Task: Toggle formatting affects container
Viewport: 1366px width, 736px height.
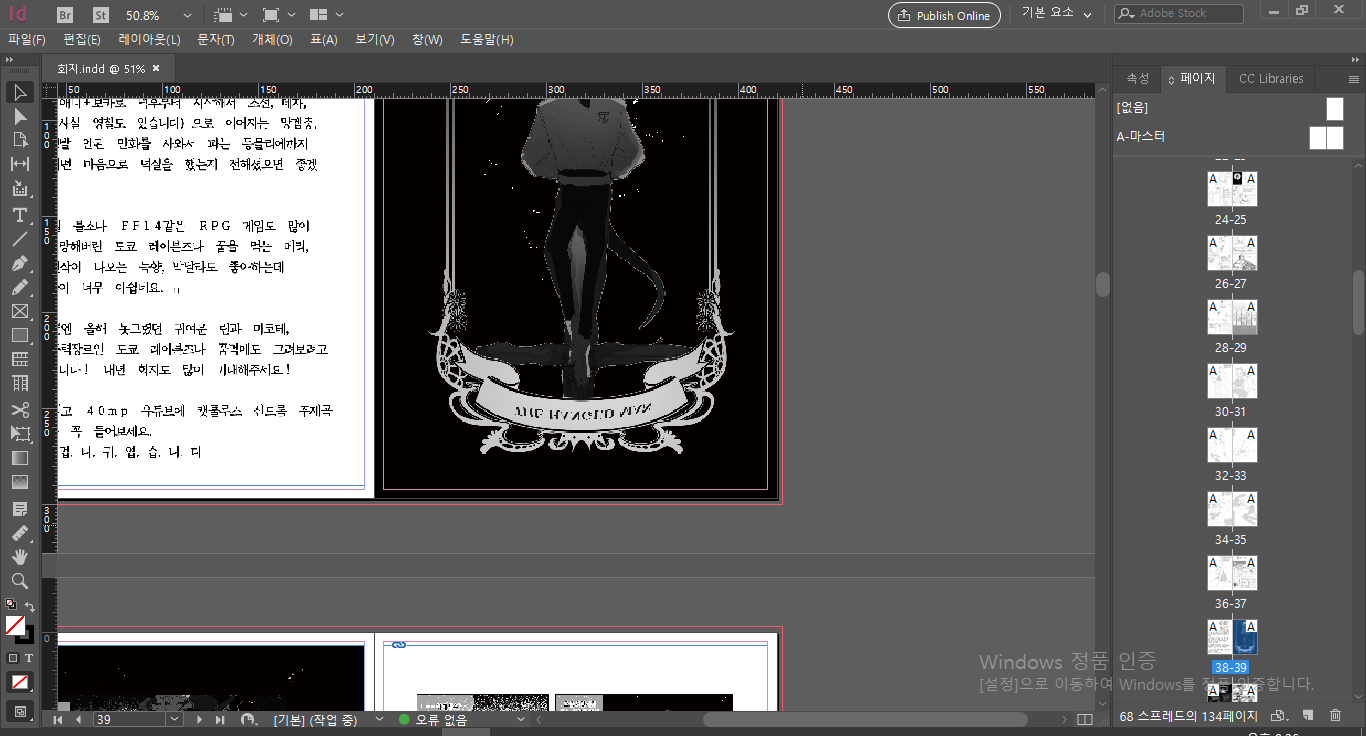Action: pyautogui.click(x=13, y=658)
